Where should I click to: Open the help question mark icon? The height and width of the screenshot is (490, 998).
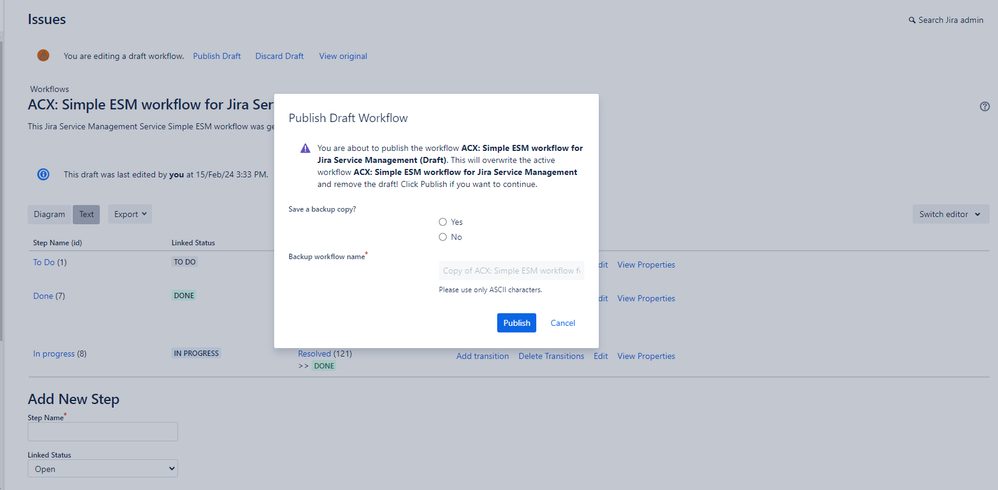pyautogui.click(x=985, y=106)
